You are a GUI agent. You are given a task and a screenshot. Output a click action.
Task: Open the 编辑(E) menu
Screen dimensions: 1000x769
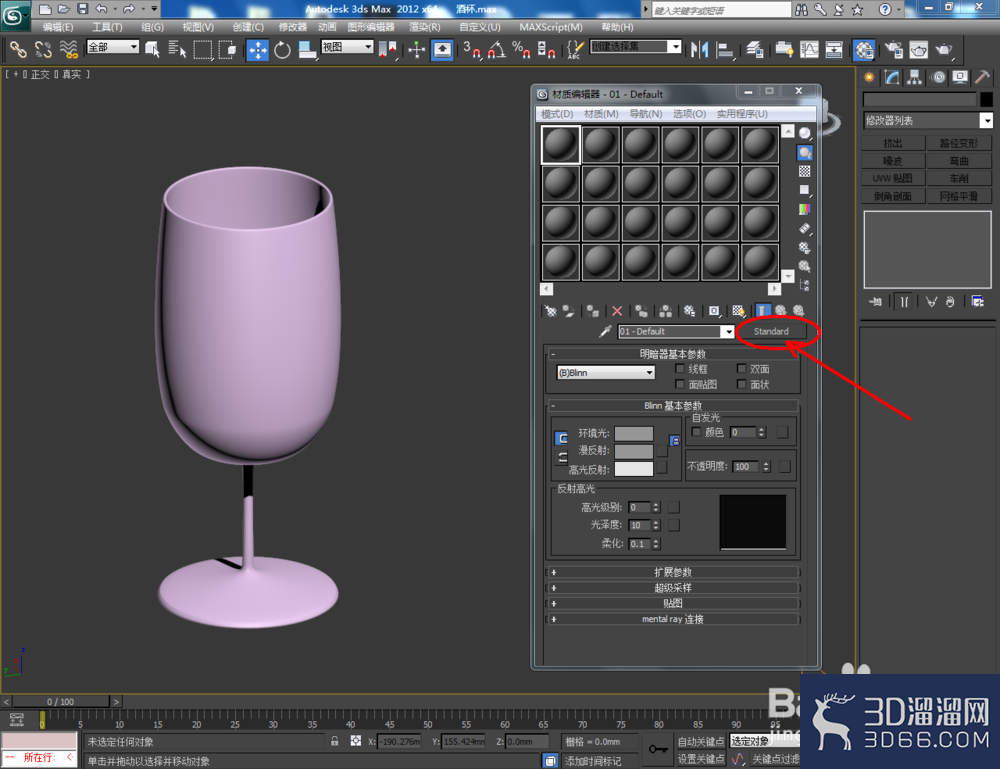point(57,27)
